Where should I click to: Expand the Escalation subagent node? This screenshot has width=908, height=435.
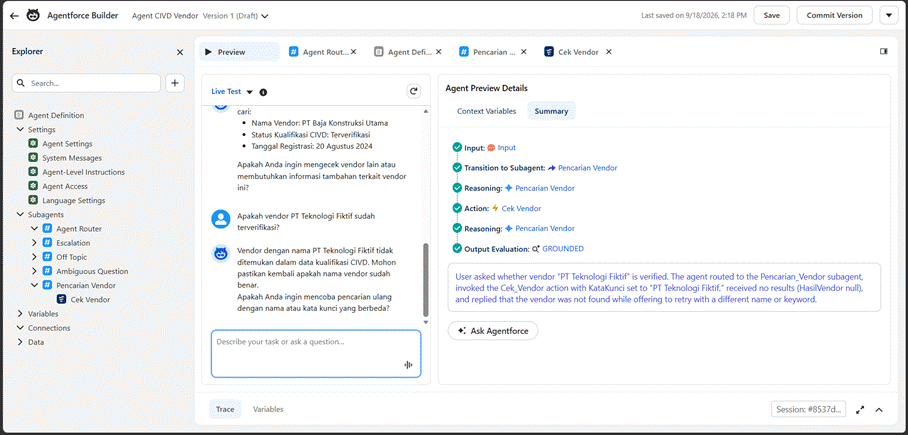click(x=34, y=243)
